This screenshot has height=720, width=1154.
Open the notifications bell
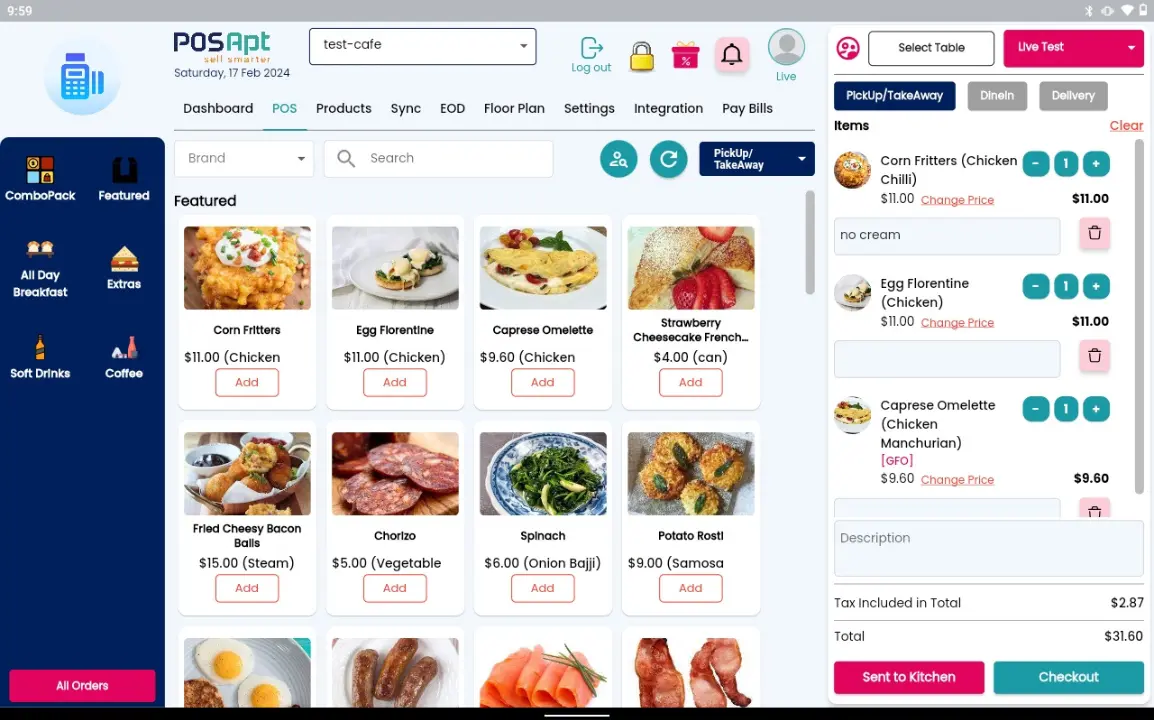[x=732, y=54]
